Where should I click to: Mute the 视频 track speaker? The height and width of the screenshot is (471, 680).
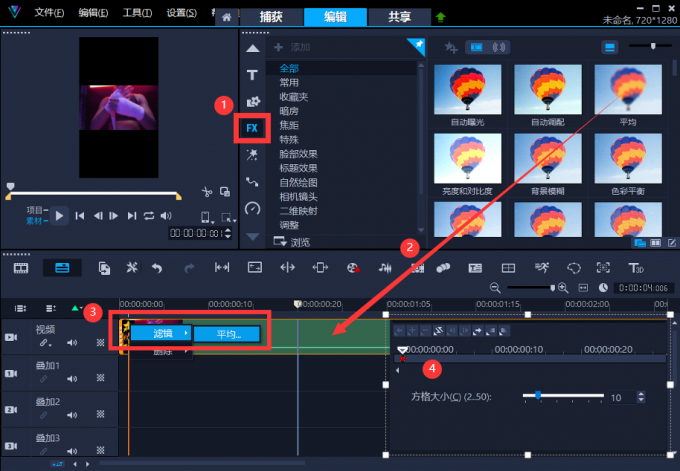click(72, 343)
